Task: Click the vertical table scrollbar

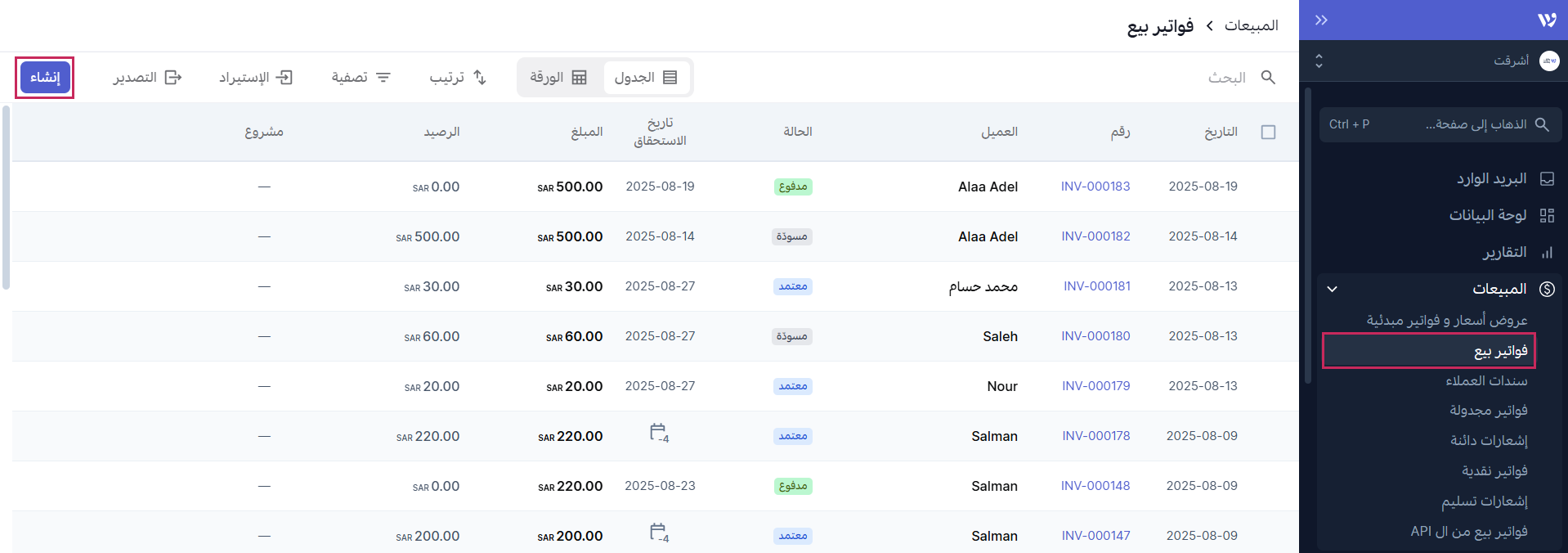Action: pyautogui.click(x=6, y=196)
